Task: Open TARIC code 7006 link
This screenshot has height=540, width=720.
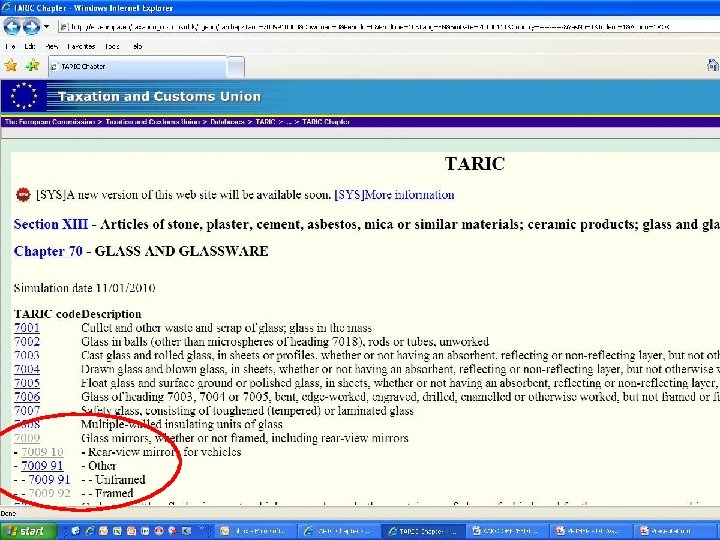Action: tap(27, 397)
